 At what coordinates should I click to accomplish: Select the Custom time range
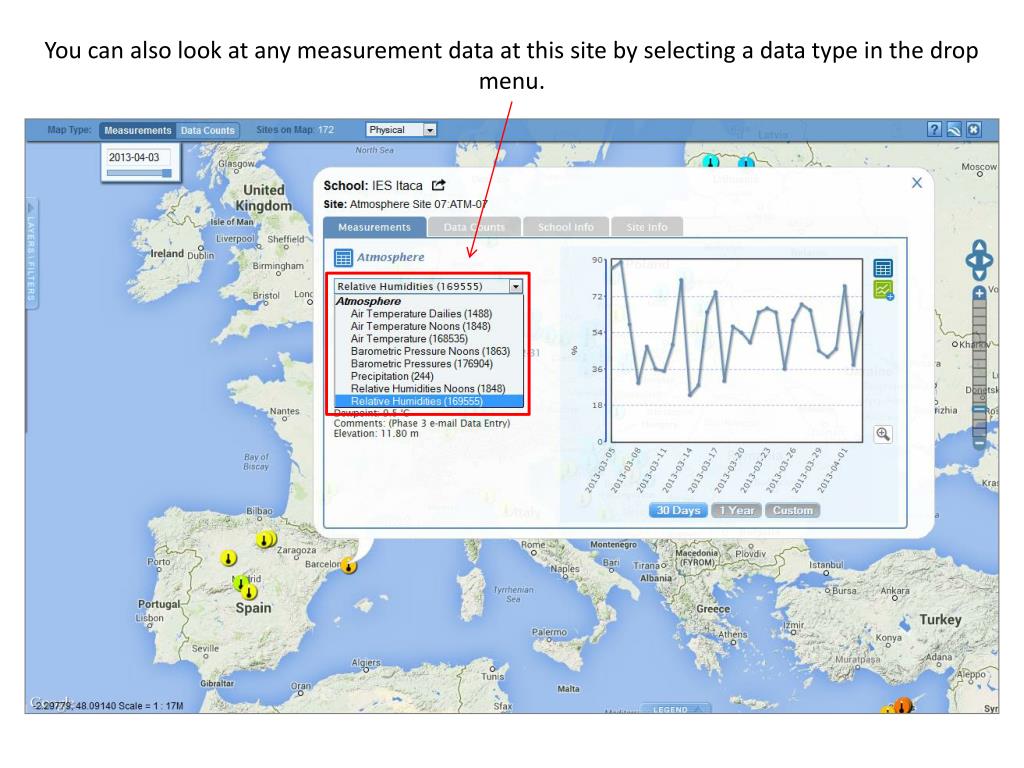(793, 510)
